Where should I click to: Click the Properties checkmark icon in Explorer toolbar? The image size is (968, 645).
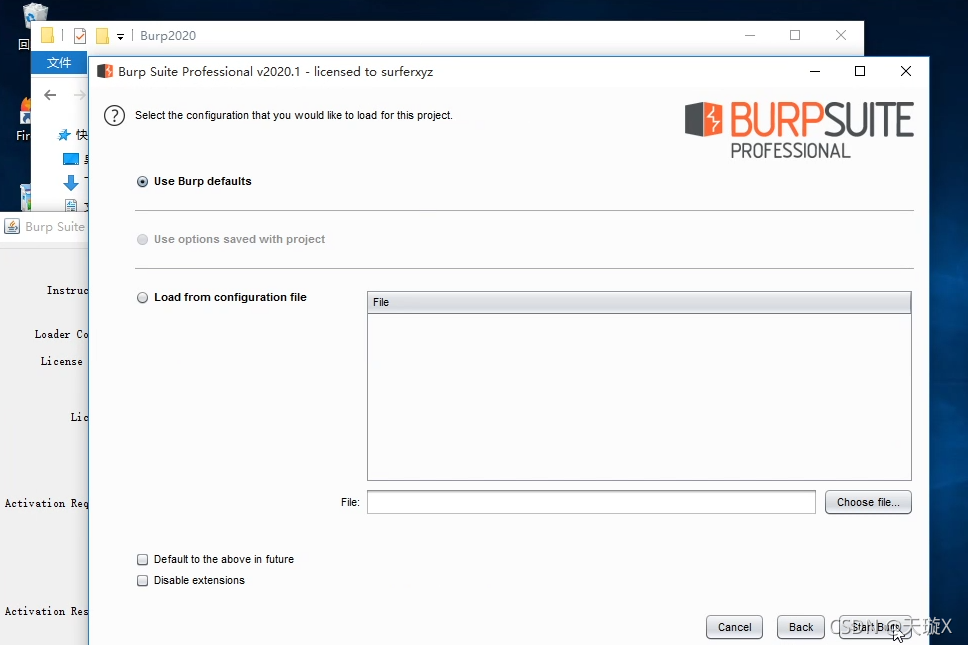(80, 36)
